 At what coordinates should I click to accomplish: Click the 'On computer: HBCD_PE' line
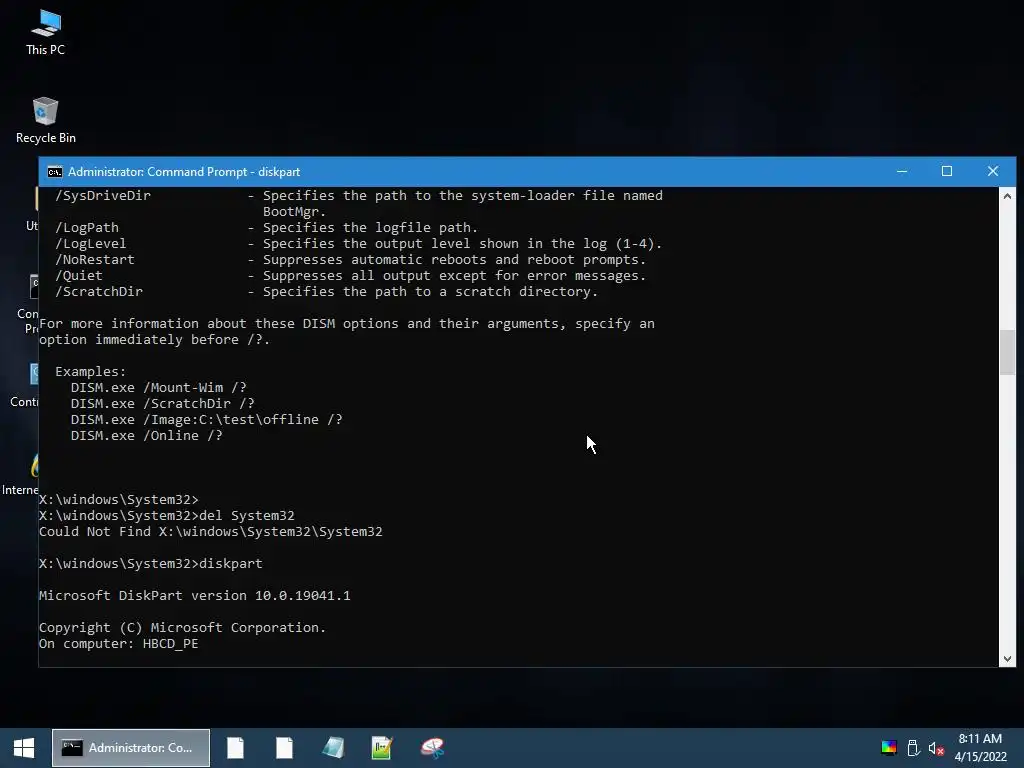pyautogui.click(x=118, y=643)
